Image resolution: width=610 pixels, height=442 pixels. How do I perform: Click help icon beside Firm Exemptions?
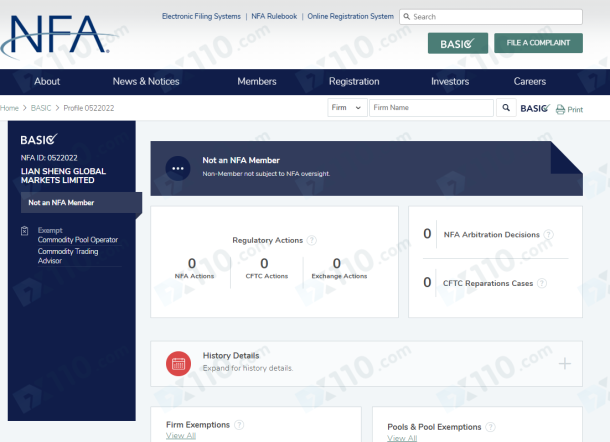click(x=239, y=425)
